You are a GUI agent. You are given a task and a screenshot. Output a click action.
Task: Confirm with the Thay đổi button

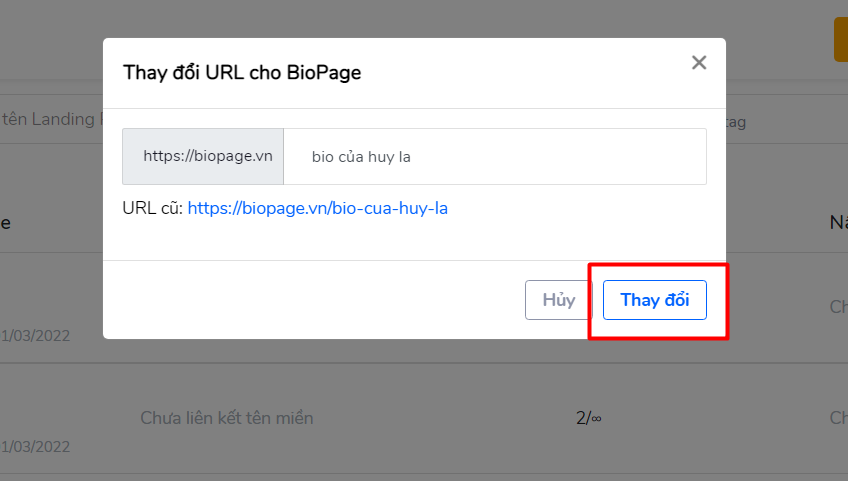654,300
